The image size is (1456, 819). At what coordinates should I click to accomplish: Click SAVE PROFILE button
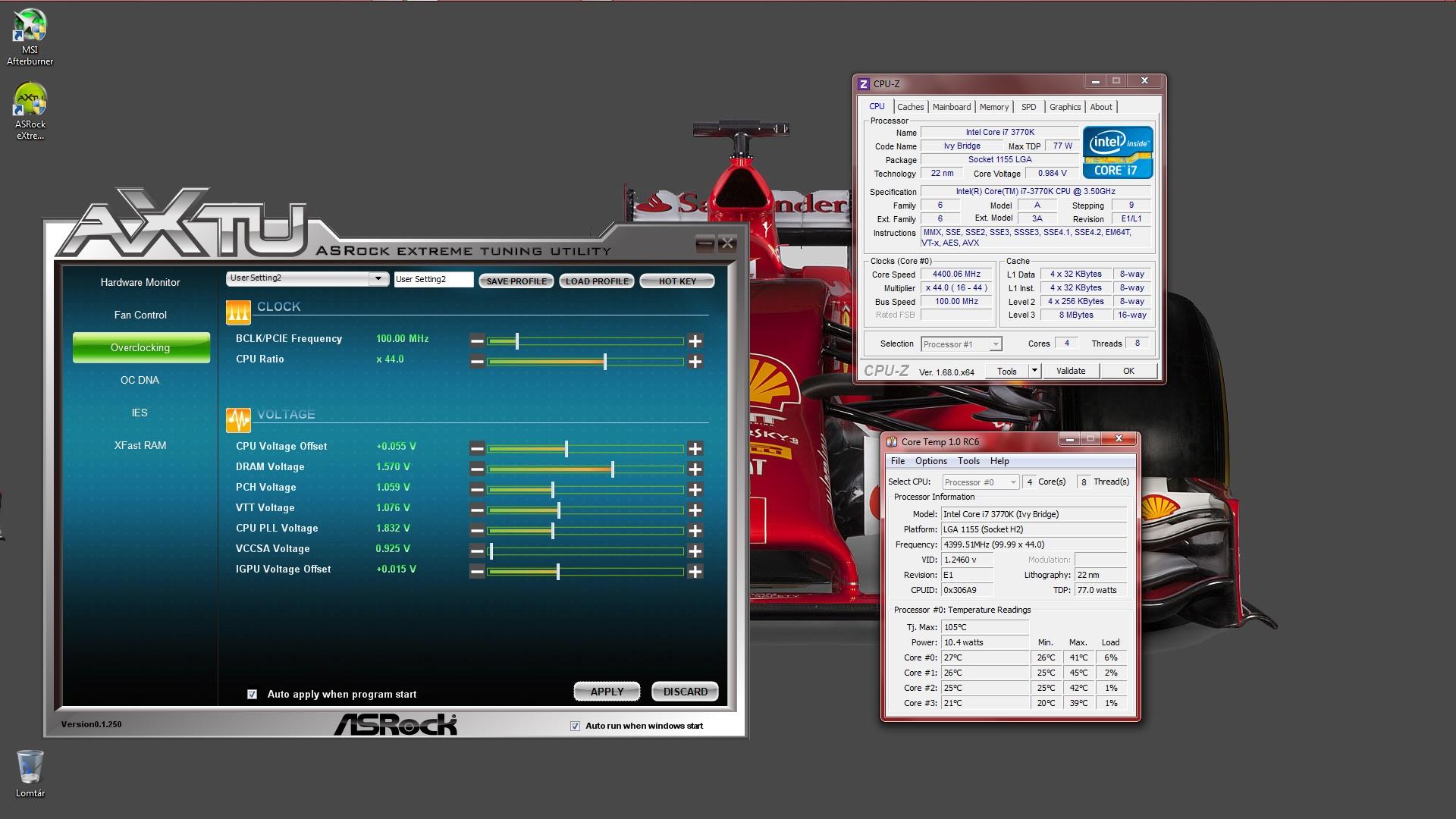516,281
